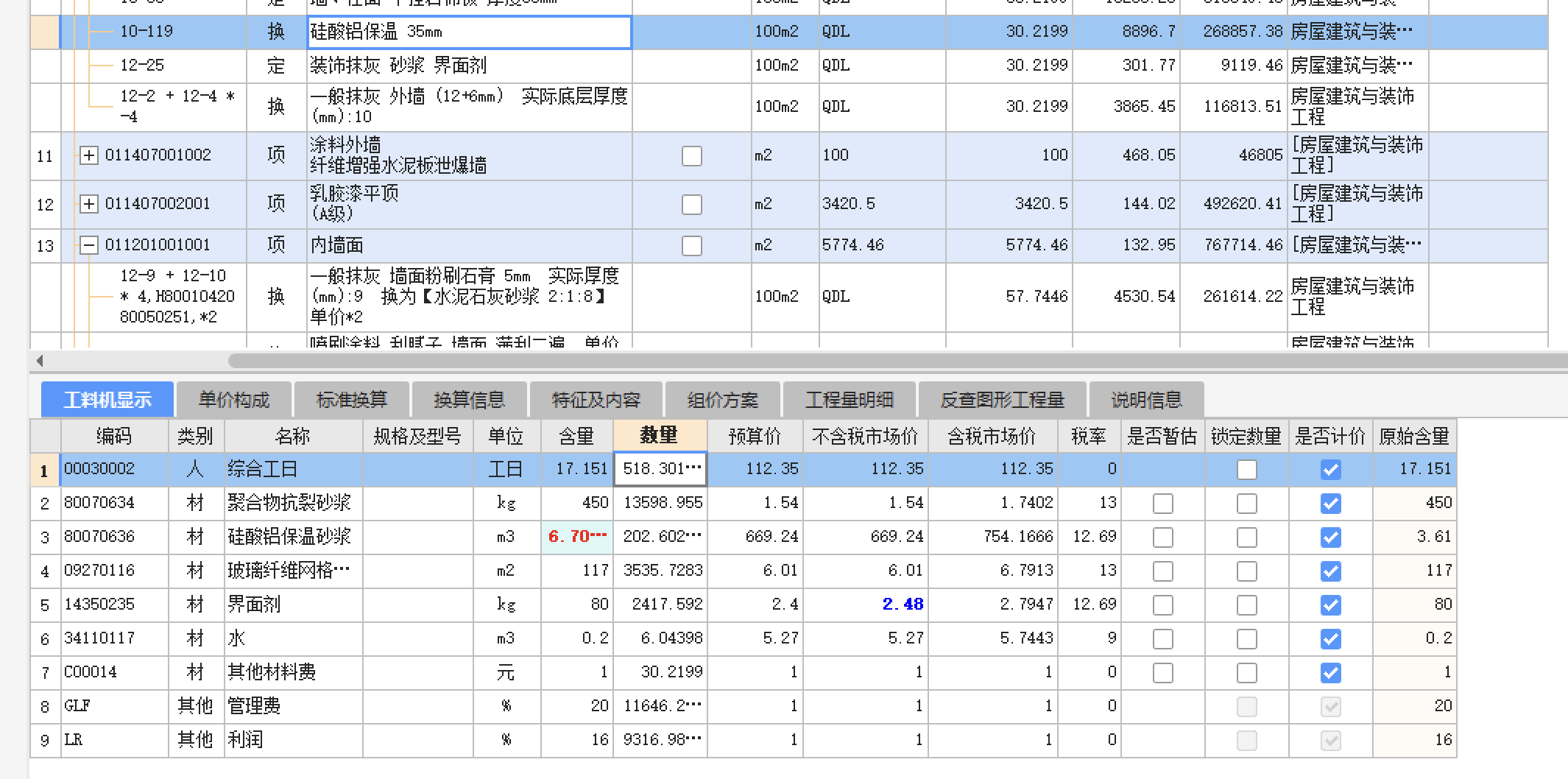
Task: Select code cell 09270116
Action: (114, 571)
